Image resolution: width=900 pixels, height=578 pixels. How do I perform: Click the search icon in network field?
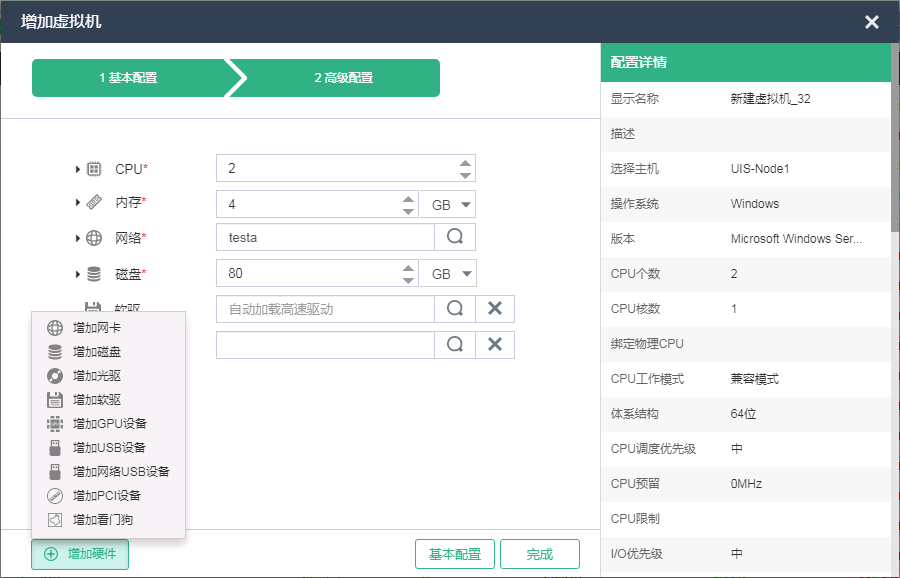coord(454,237)
